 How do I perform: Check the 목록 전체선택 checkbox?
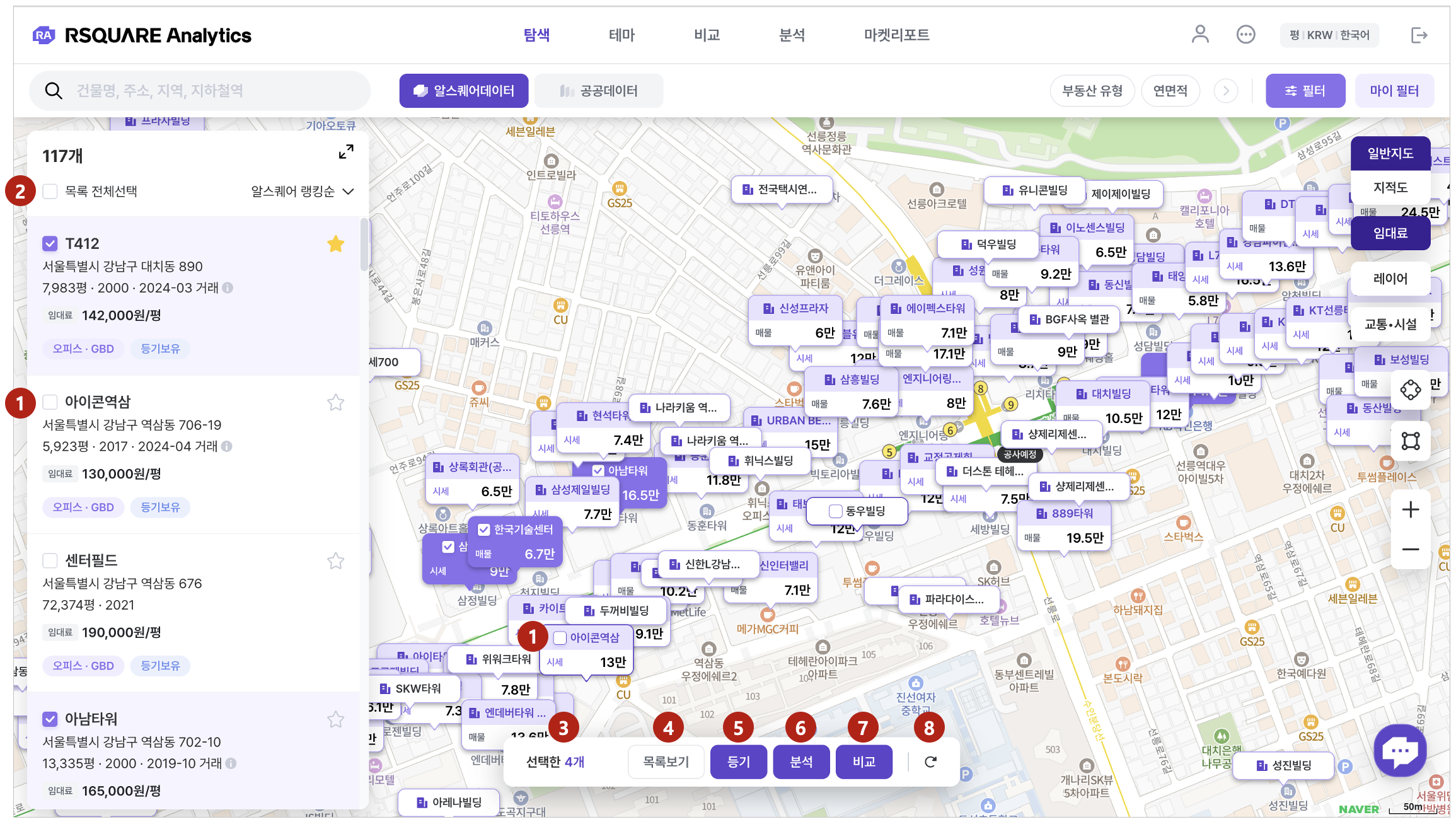coord(50,191)
